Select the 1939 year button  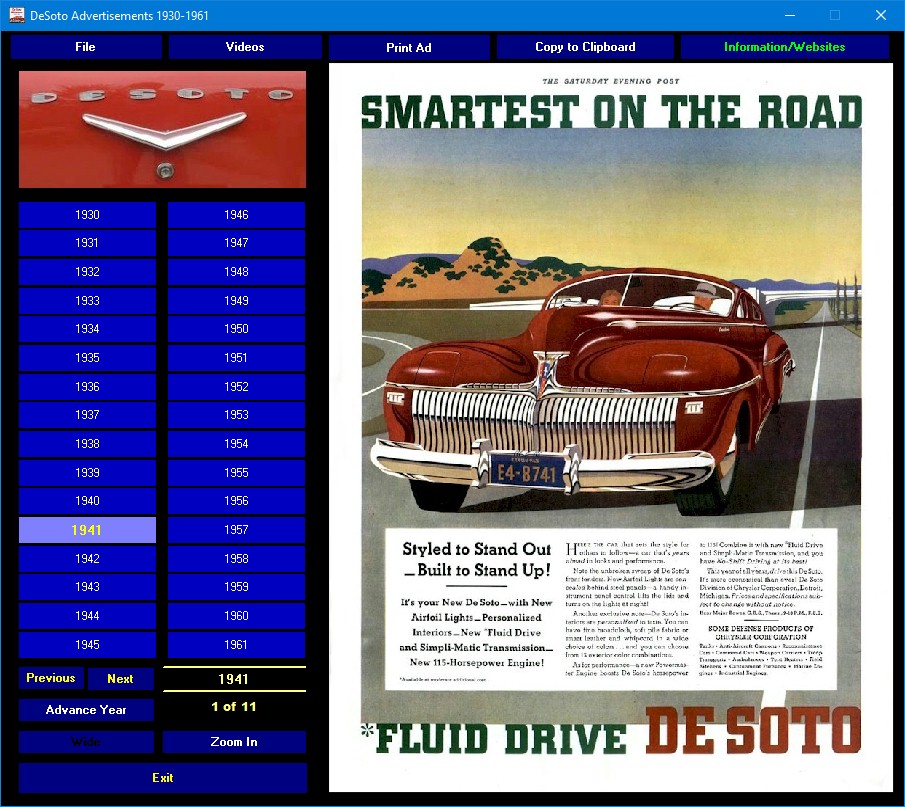pyautogui.click(x=87, y=473)
